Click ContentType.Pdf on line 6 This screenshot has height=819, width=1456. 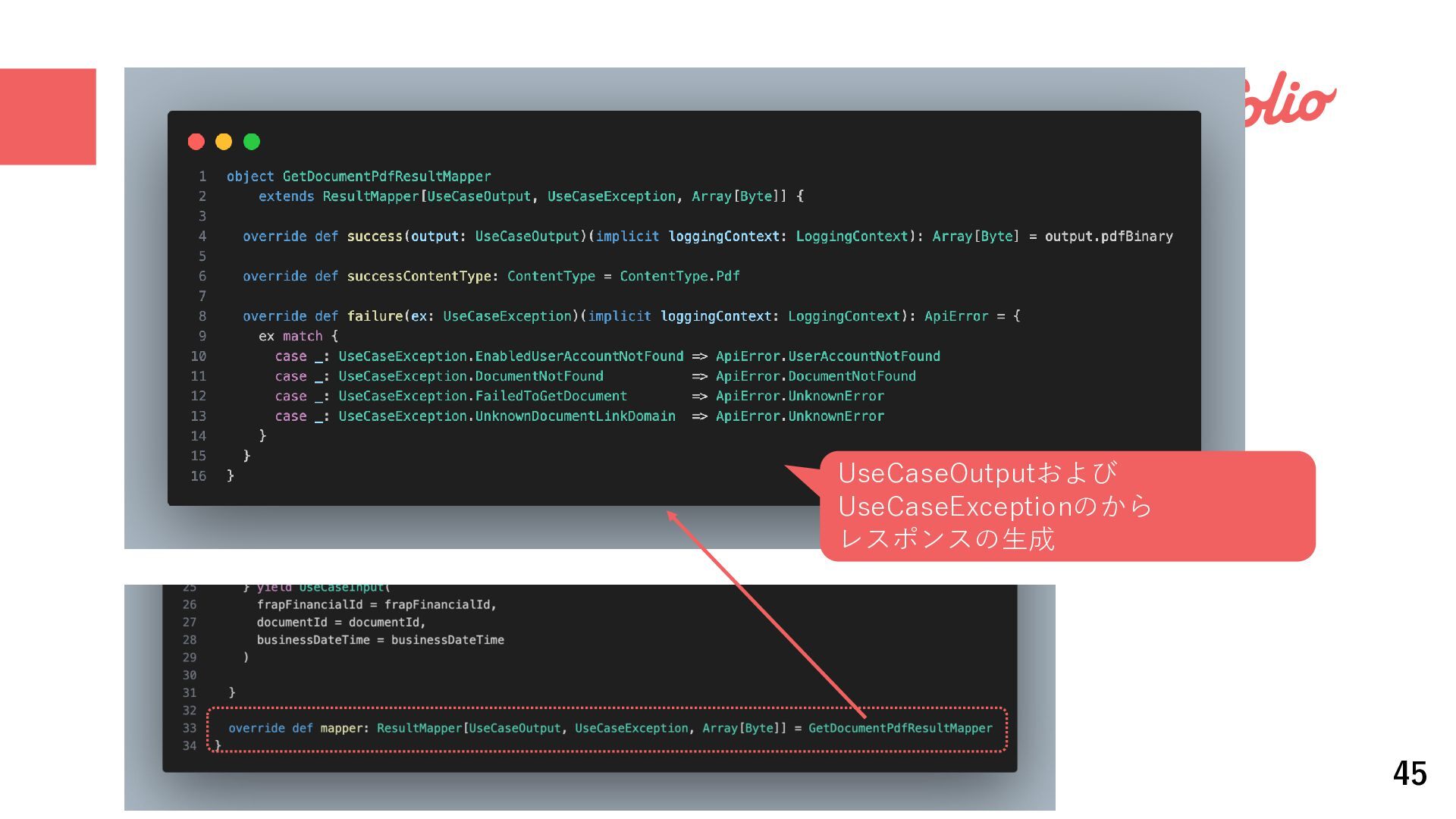(679, 277)
